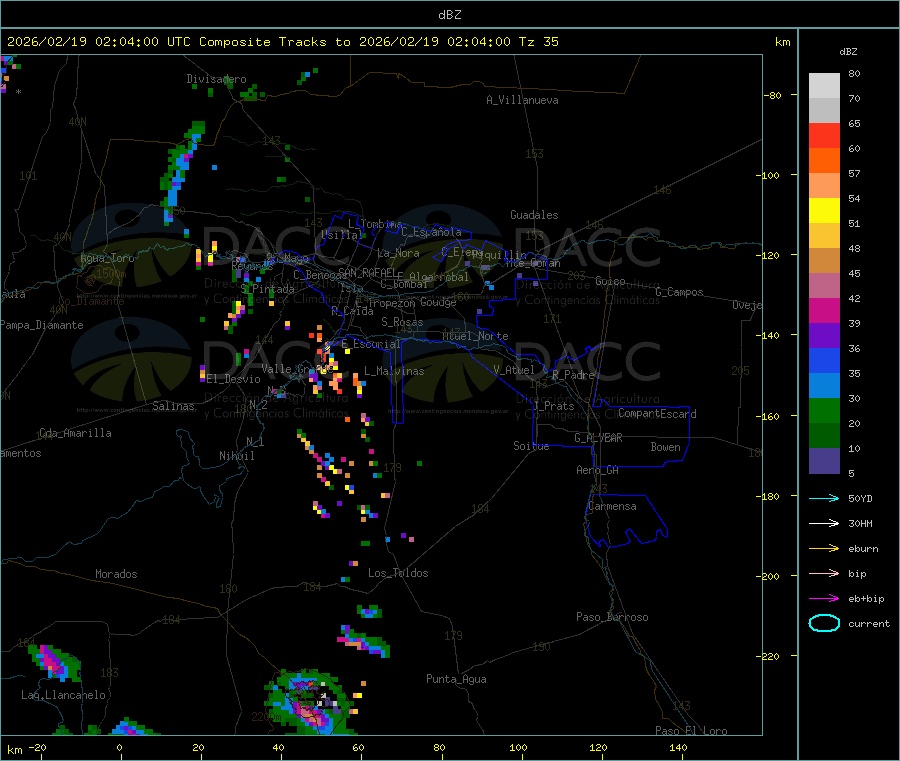Click the Carmensa place label
The height and width of the screenshot is (761, 900).
(612, 506)
